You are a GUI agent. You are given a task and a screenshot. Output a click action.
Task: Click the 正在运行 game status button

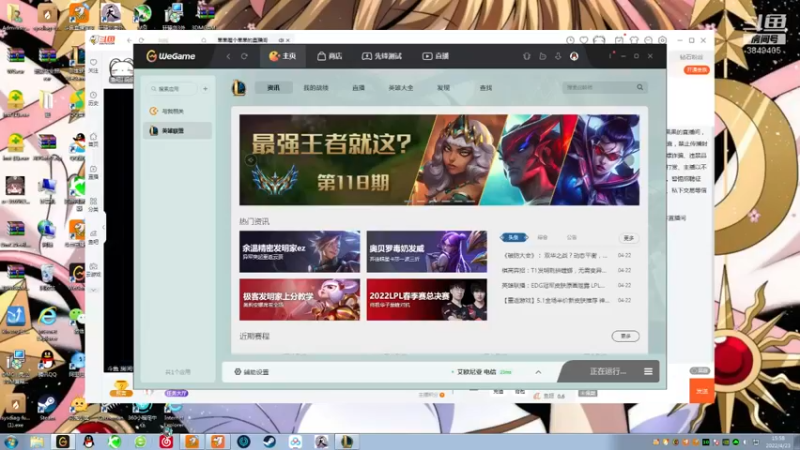coord(607,371)
